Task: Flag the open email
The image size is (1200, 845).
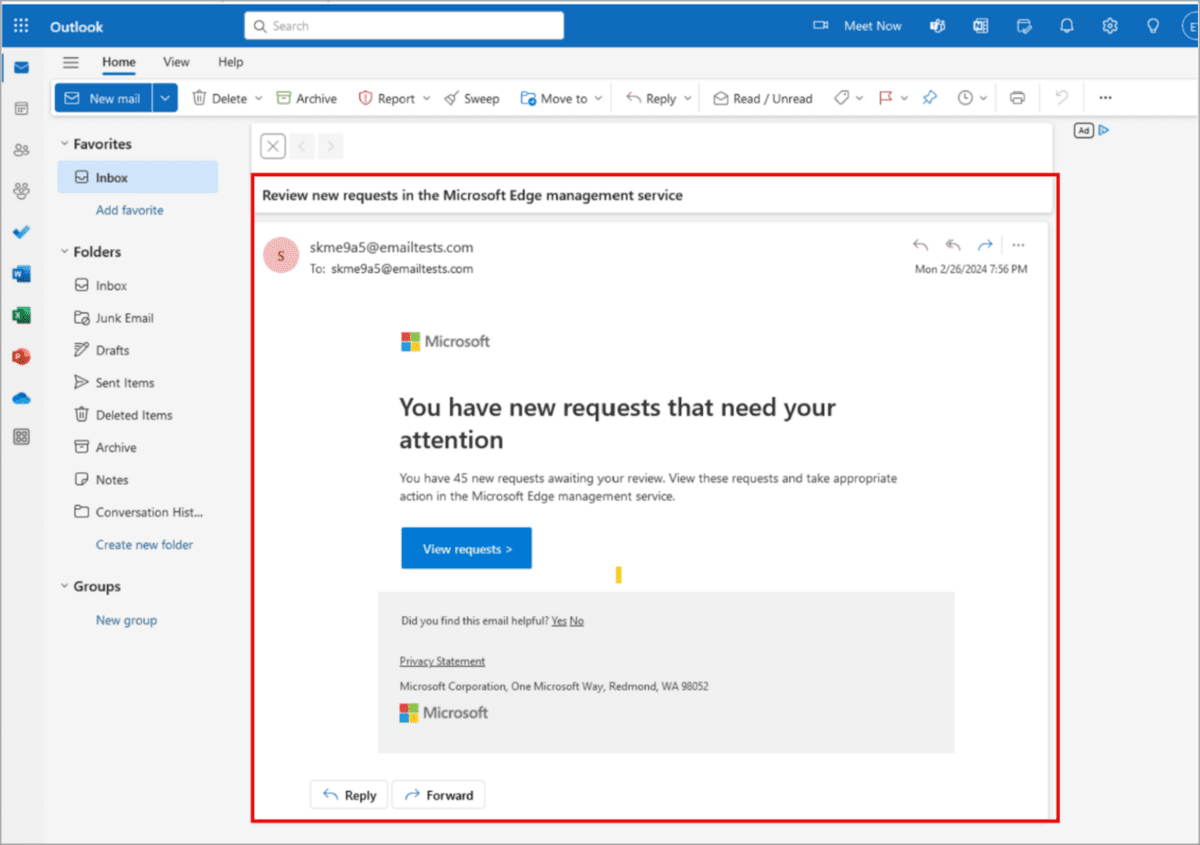Action: [885, 98]
